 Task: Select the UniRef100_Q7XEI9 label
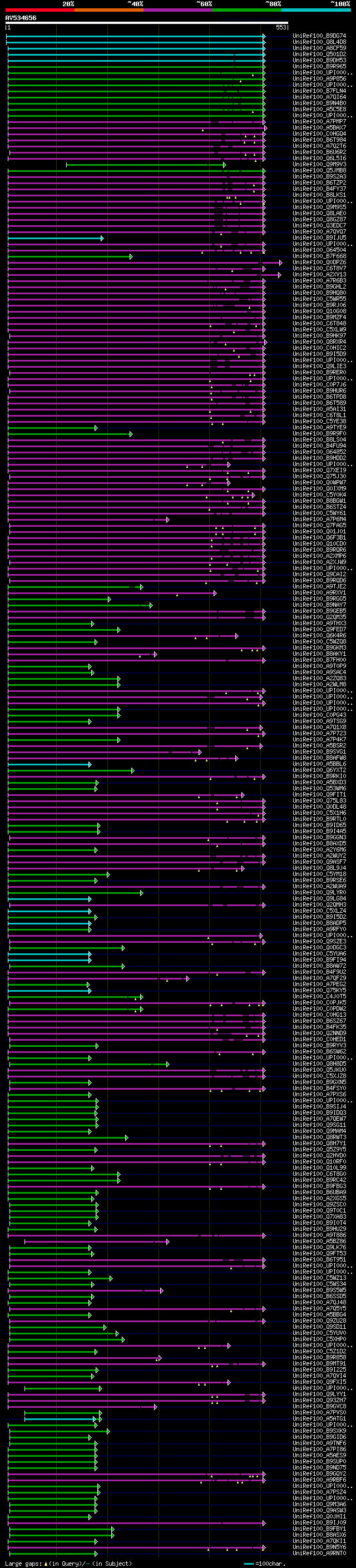click(319, 471)
